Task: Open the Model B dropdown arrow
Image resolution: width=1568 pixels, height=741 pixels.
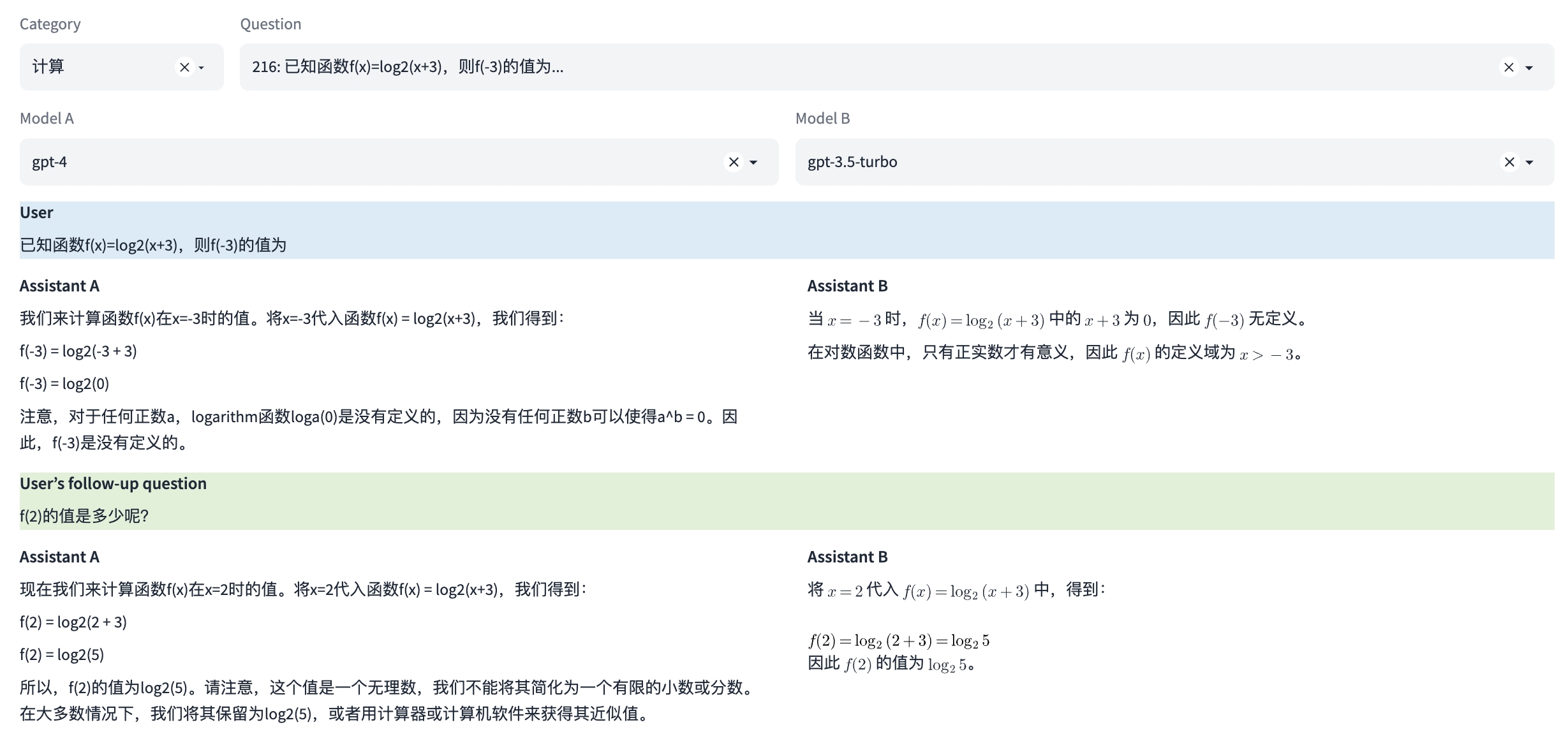Action: [1529, 163]
